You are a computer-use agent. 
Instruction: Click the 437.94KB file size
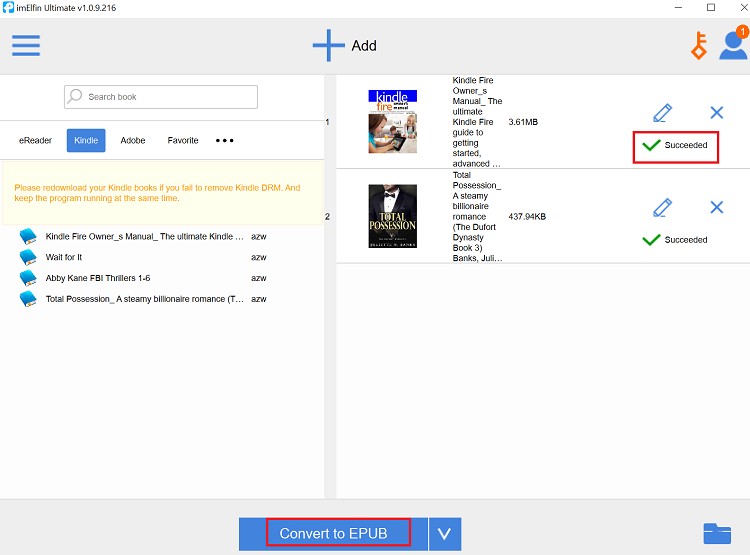[x=527, y=217]
